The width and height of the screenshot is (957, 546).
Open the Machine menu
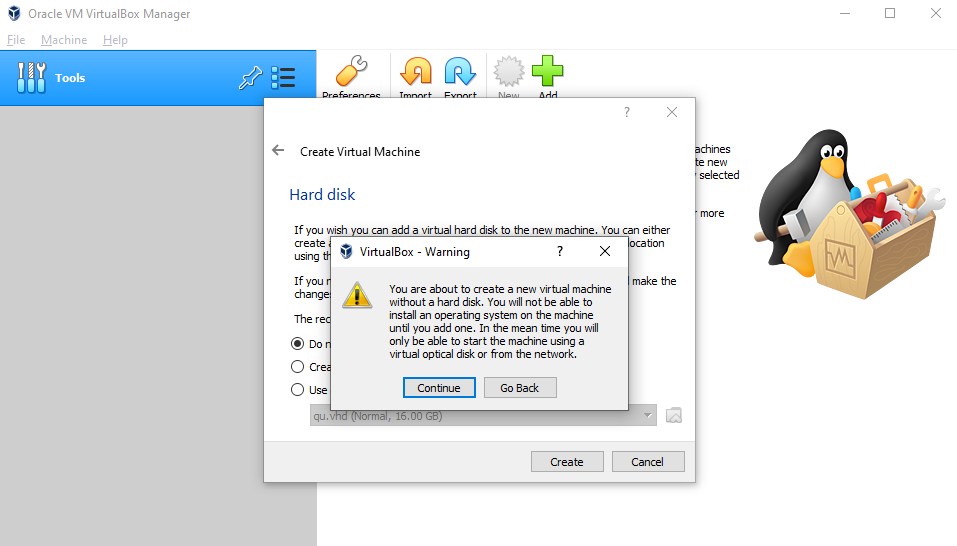[64, 40]
